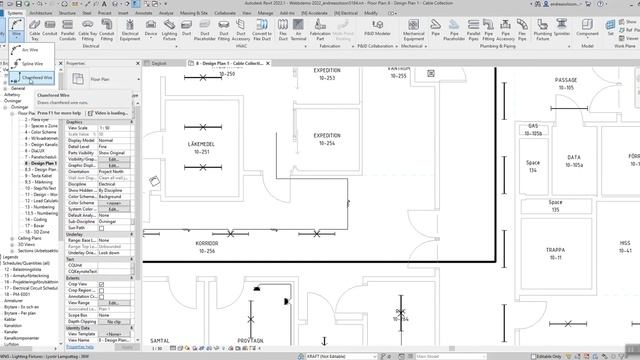
Task: Switch to the Dagbok view tab
Action: (x=159, y=63)
